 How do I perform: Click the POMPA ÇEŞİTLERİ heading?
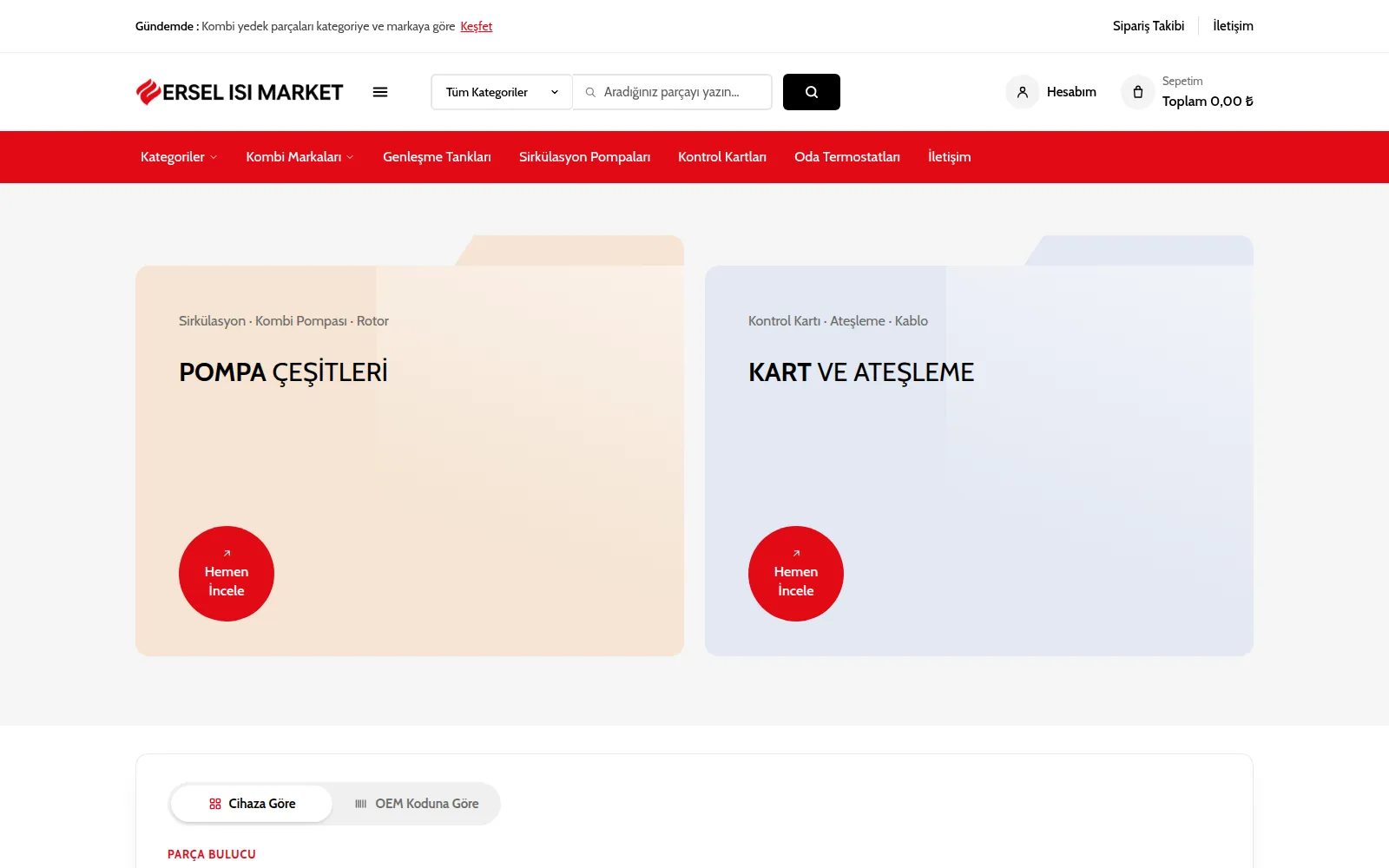click(x=283, y=372)
